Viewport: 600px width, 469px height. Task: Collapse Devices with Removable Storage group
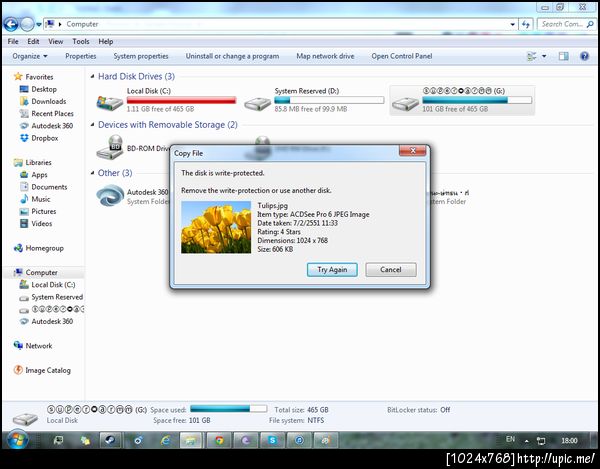point(93,125)
